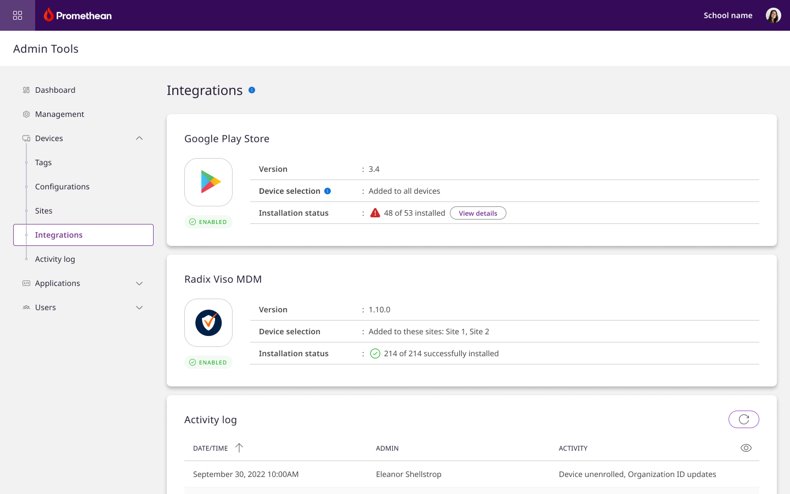Go to Sites under Devices
Viewport: 790px width, 494px height.
pyautogui.click(x=43, y=211)
